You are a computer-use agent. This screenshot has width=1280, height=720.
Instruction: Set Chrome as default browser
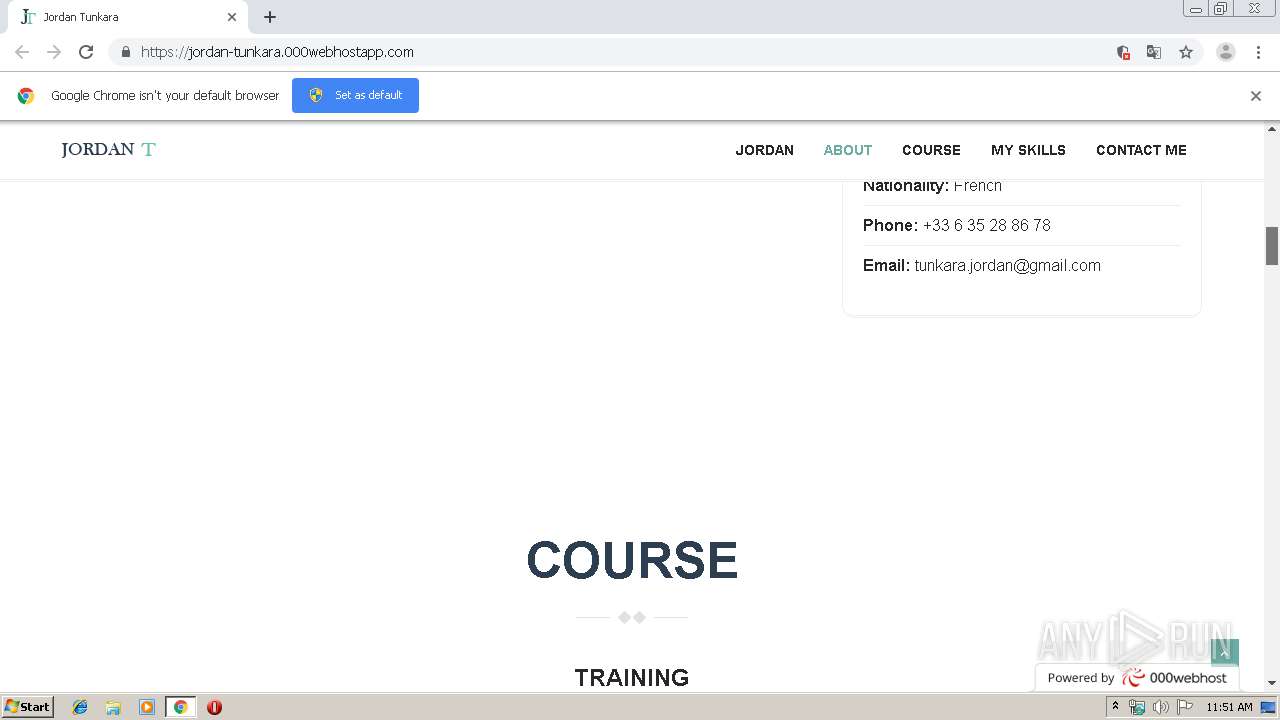tap(355, 95)
